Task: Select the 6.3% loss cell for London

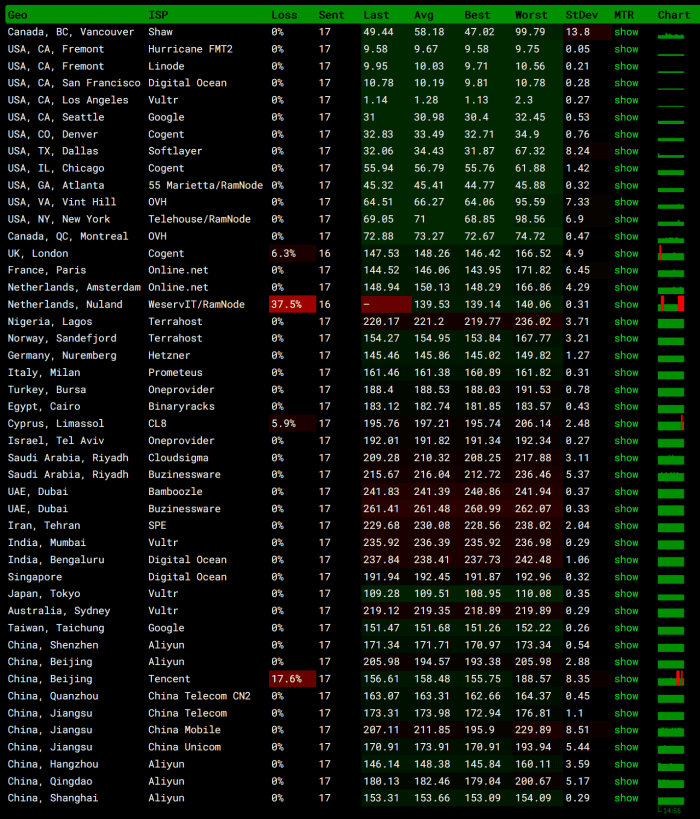Action: (x=293, y=254)
